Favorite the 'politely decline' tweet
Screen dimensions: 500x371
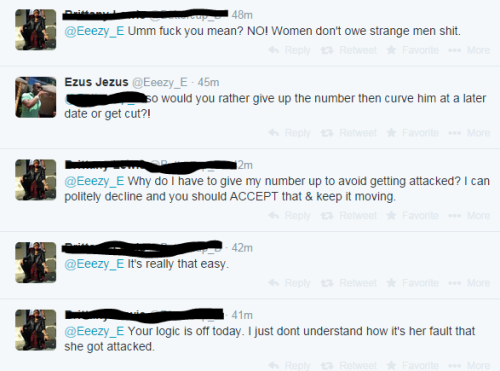coord(413,216)
